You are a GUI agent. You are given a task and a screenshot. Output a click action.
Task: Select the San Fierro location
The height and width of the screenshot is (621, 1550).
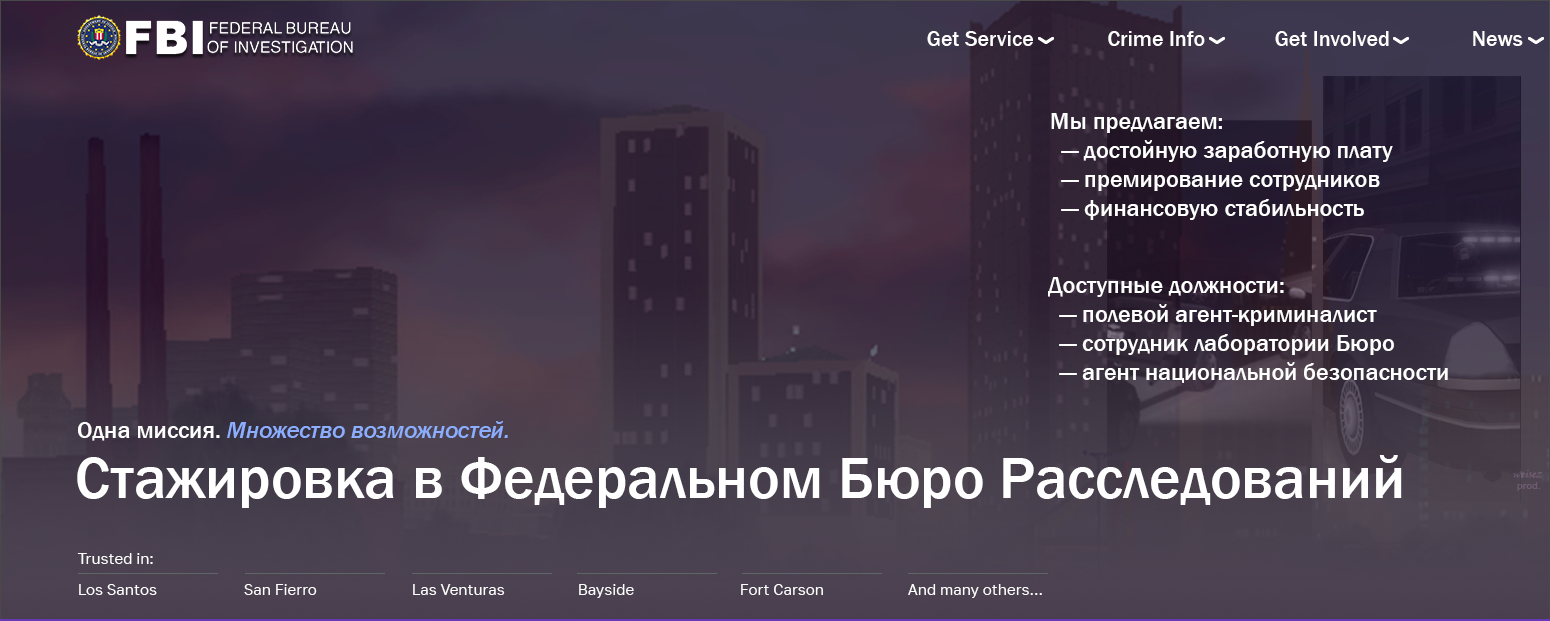(280, 590)
